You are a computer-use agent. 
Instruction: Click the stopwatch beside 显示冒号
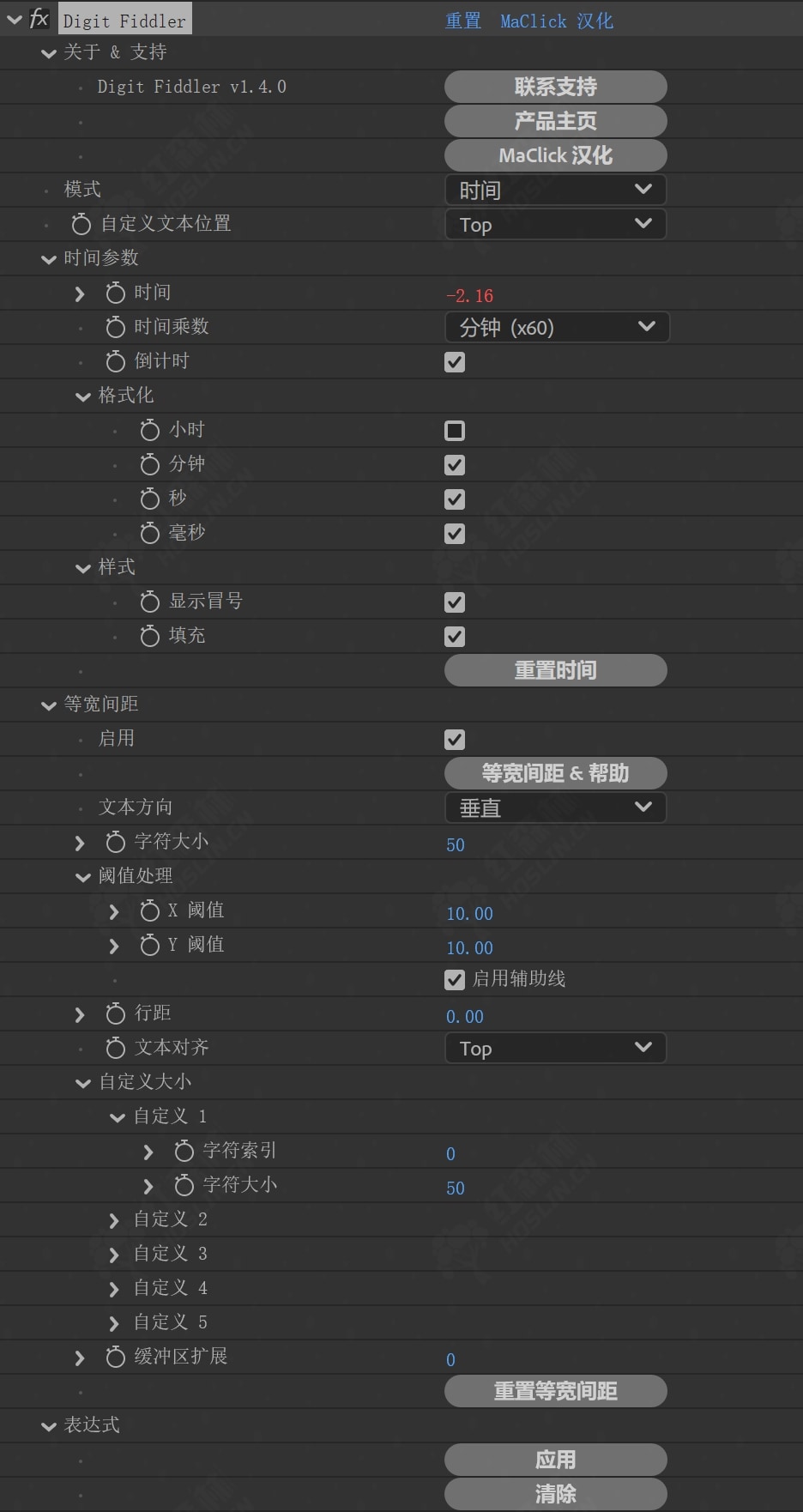click(x=149, y=602)
